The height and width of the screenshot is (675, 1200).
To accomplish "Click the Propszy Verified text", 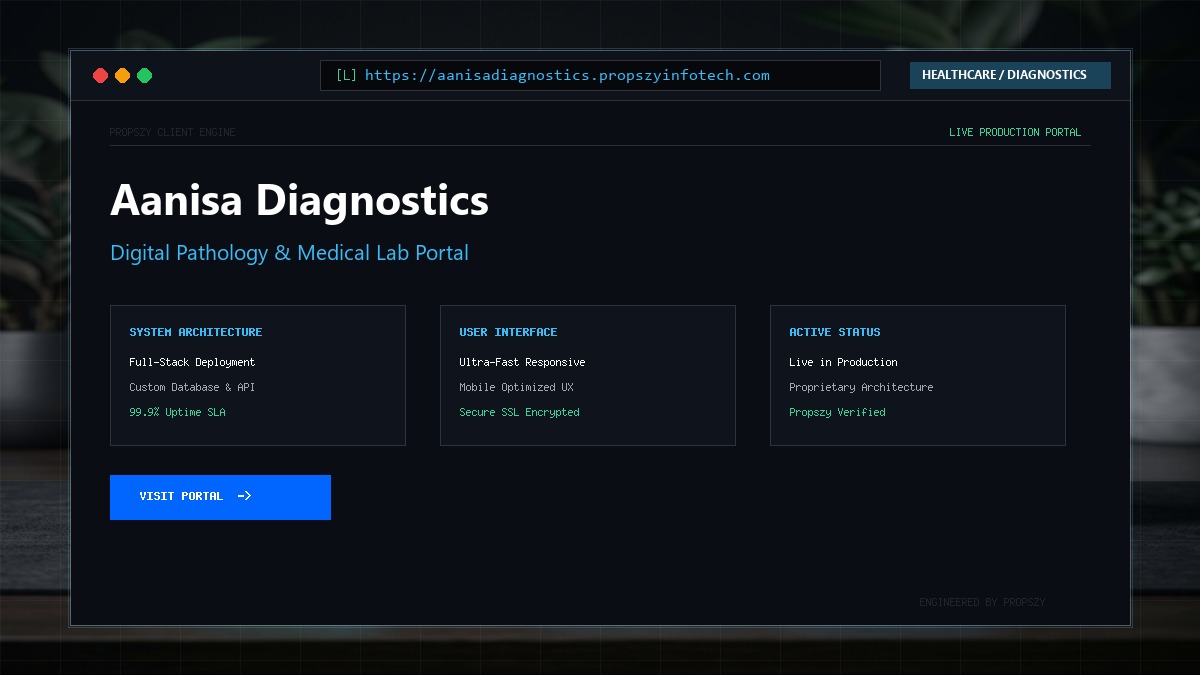I will [837, 412].
